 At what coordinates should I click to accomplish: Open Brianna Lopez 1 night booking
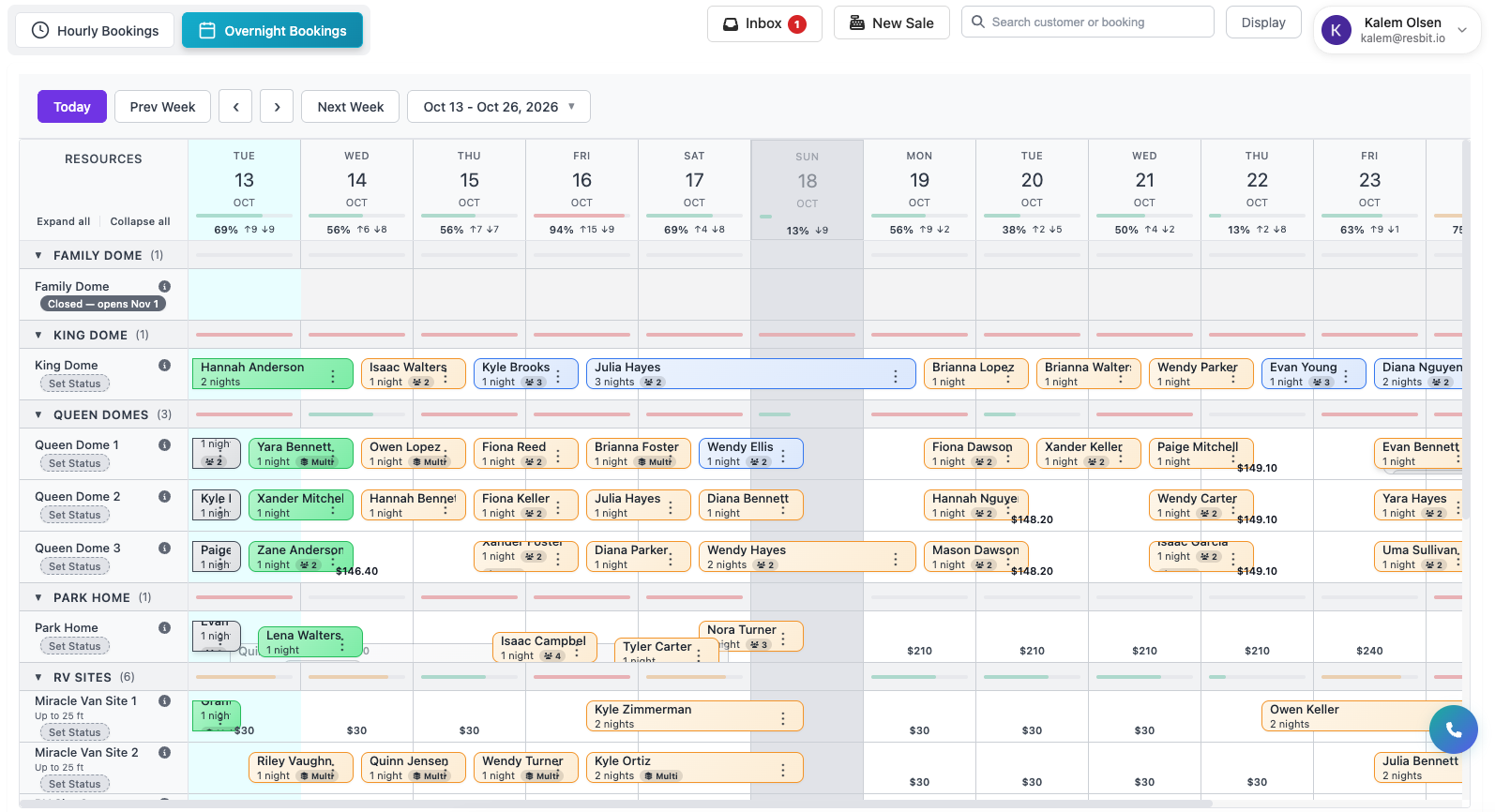click(975, 374)
